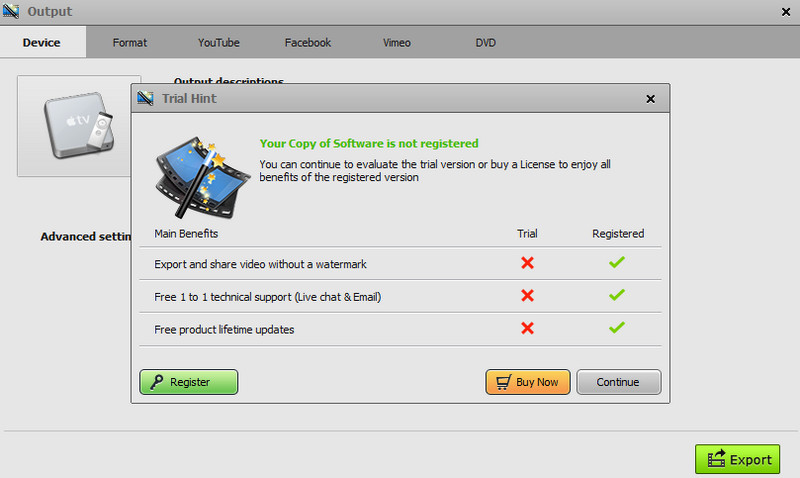Click the film strip magic wand logo
Viewport: 800px width, 478px height.
pyautogui.click(x=200, y=176)
